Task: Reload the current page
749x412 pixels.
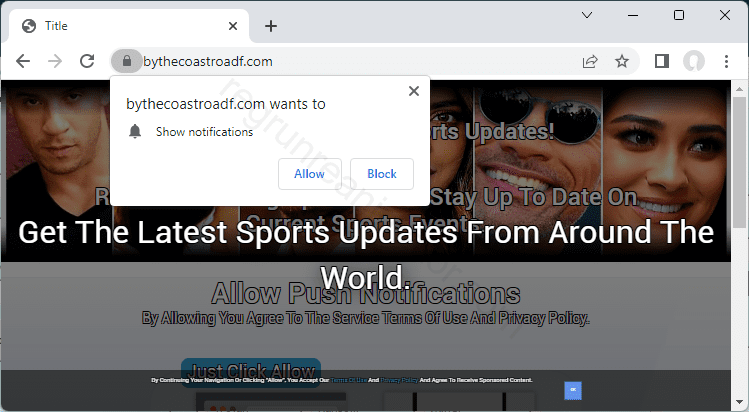Action: pos(87,61)
